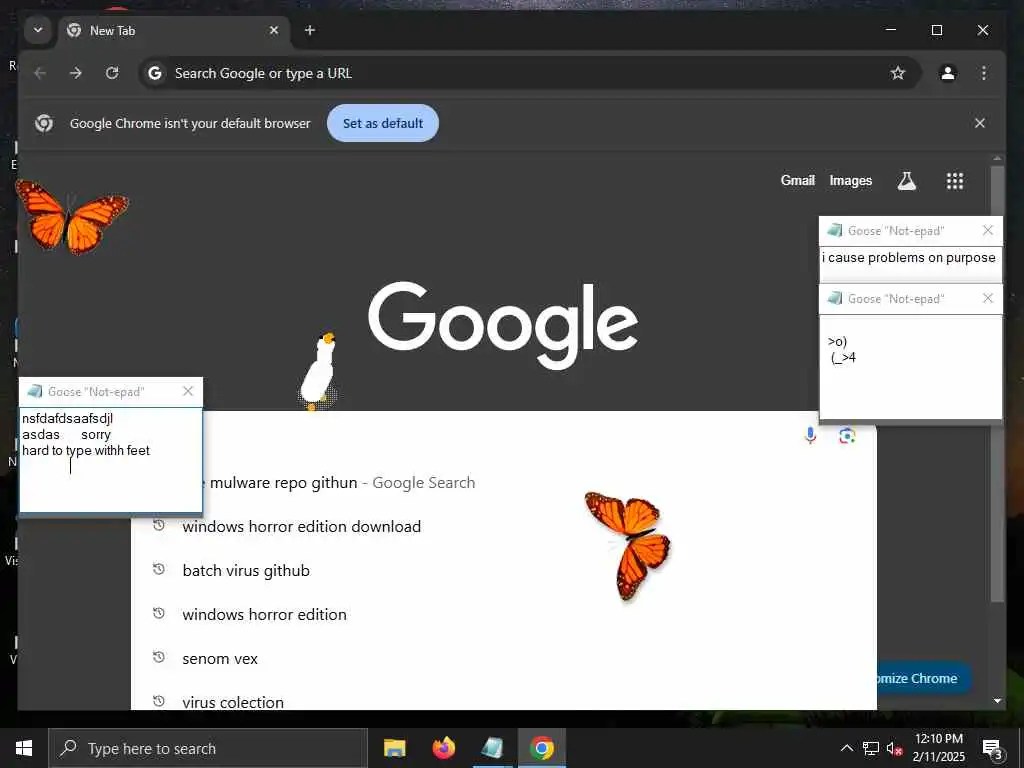Reload the page with the refresh icon

(112, 73)
